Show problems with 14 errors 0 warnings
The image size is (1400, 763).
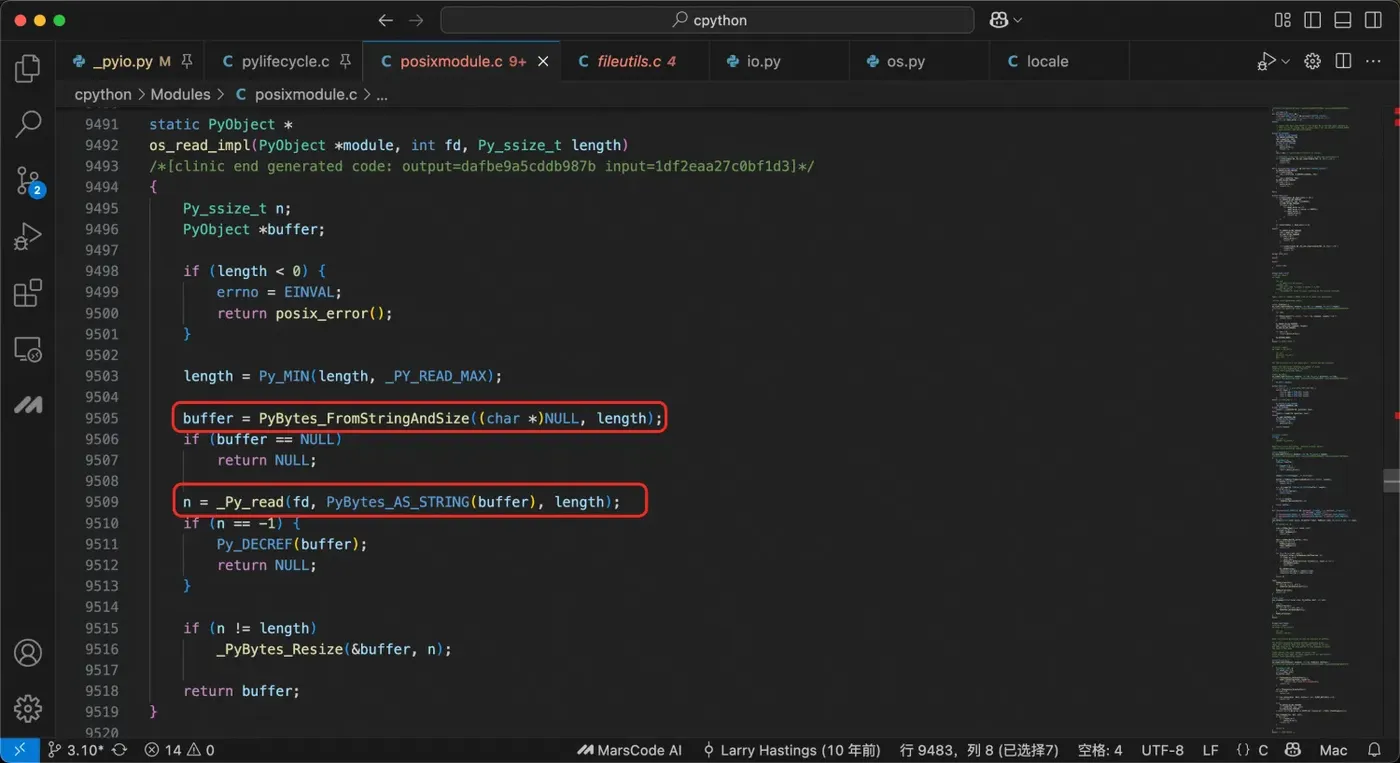pyautogui.click(x=179, y=750)
